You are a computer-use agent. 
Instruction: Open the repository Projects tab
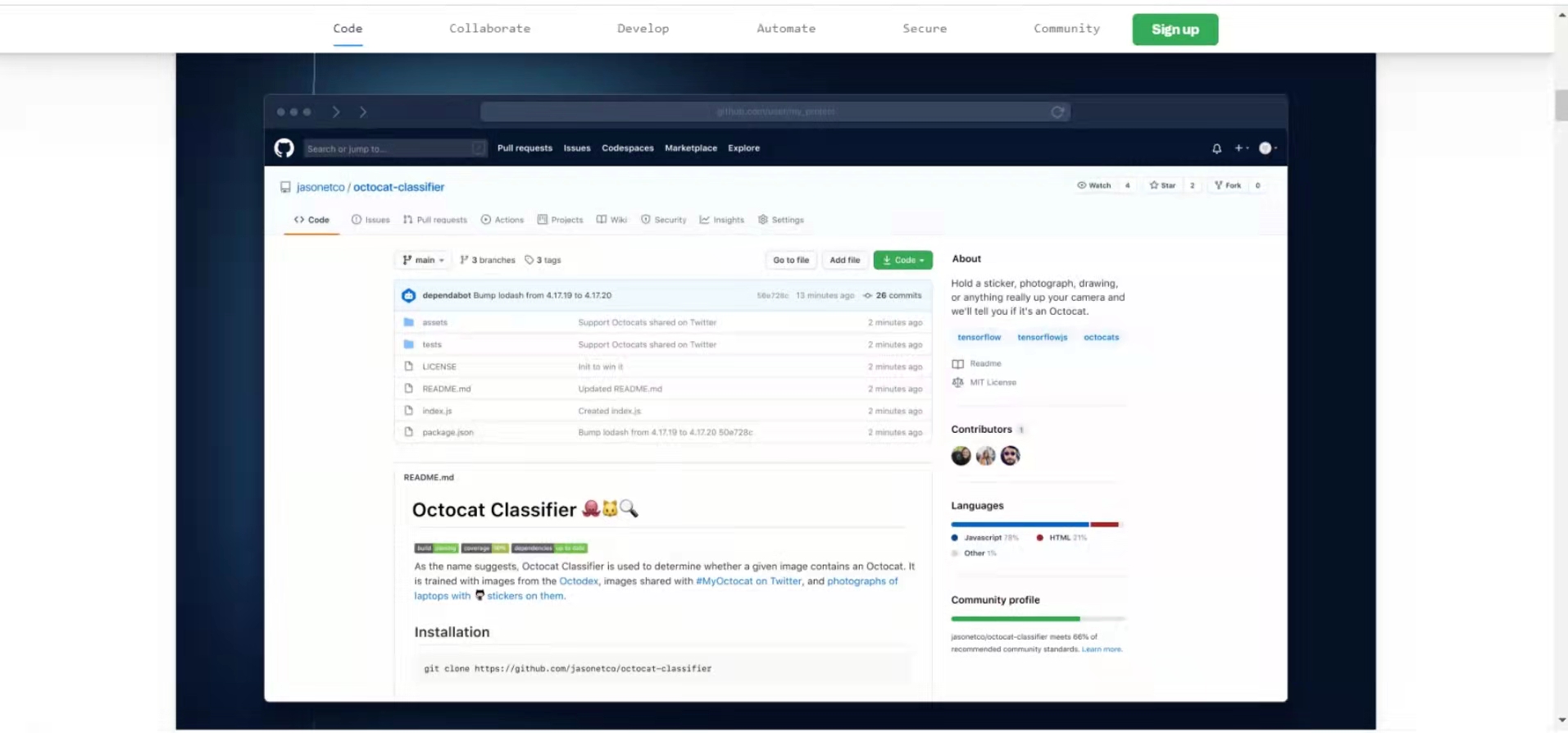560,220
